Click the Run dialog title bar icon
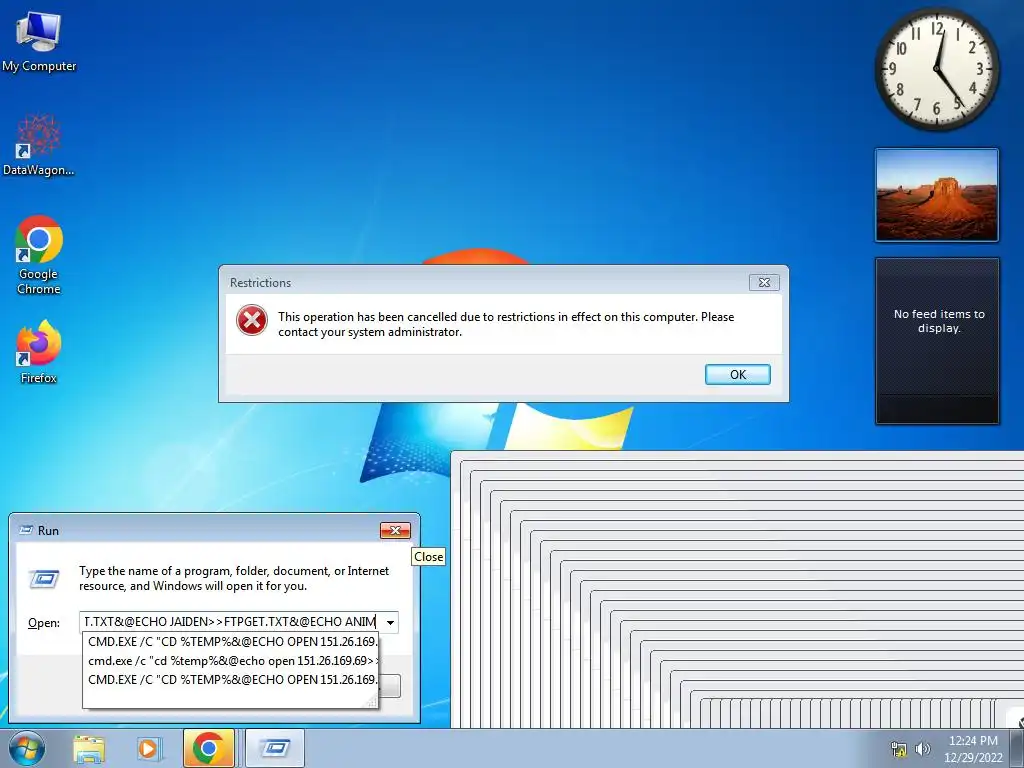Image resolution: width=1024 pixels, height=768 pixels. pos(26,530)
